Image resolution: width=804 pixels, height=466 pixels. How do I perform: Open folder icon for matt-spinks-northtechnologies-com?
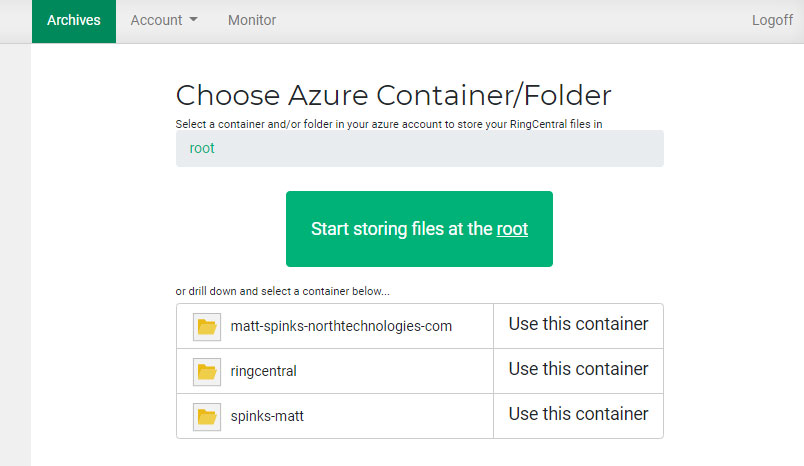(x=207, y=327)
